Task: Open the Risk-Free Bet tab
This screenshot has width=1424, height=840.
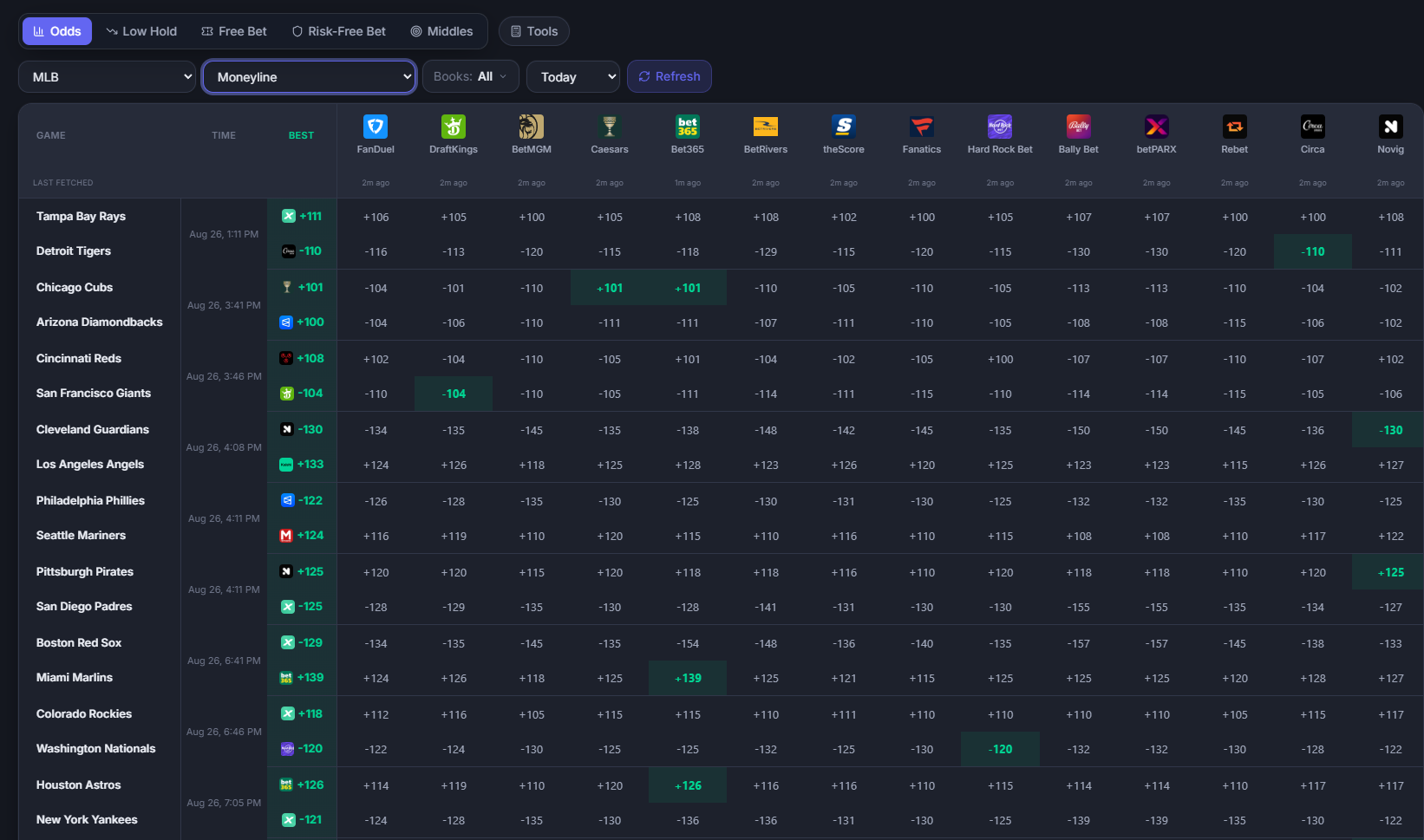Action: pyautogui.click(x=339, y=31)
